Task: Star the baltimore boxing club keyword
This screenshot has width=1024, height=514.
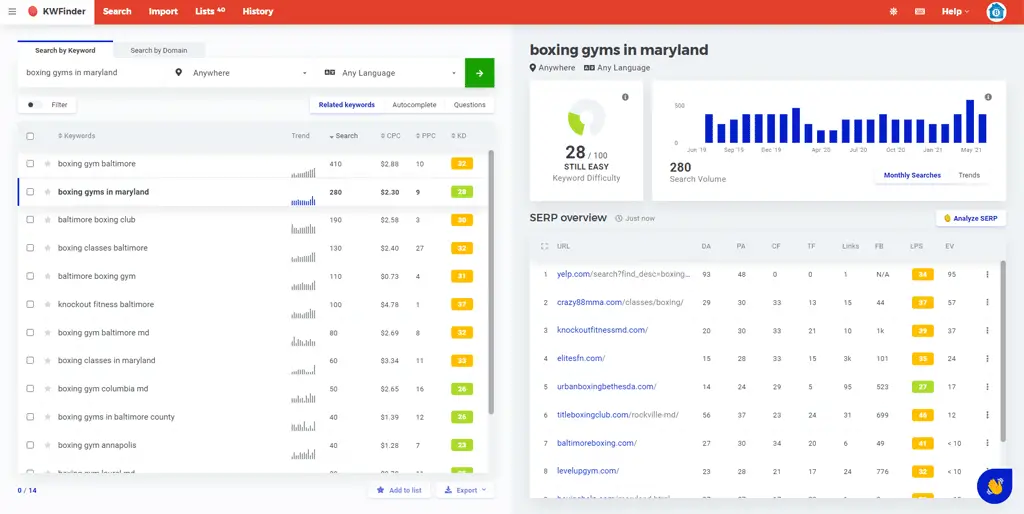Action: tap(48, 220)
